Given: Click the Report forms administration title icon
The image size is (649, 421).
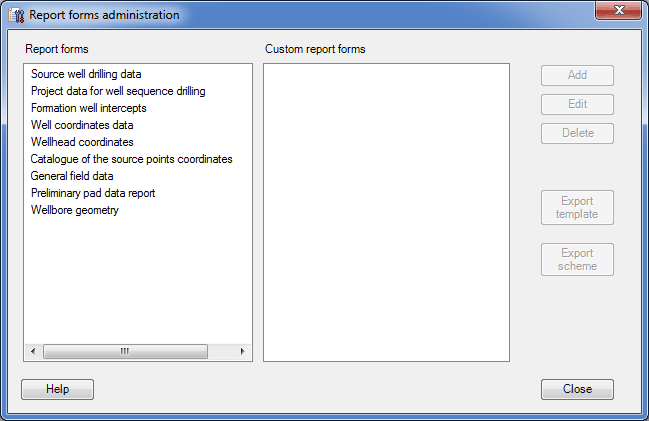Looking at the screenshot, I should 17,15.
